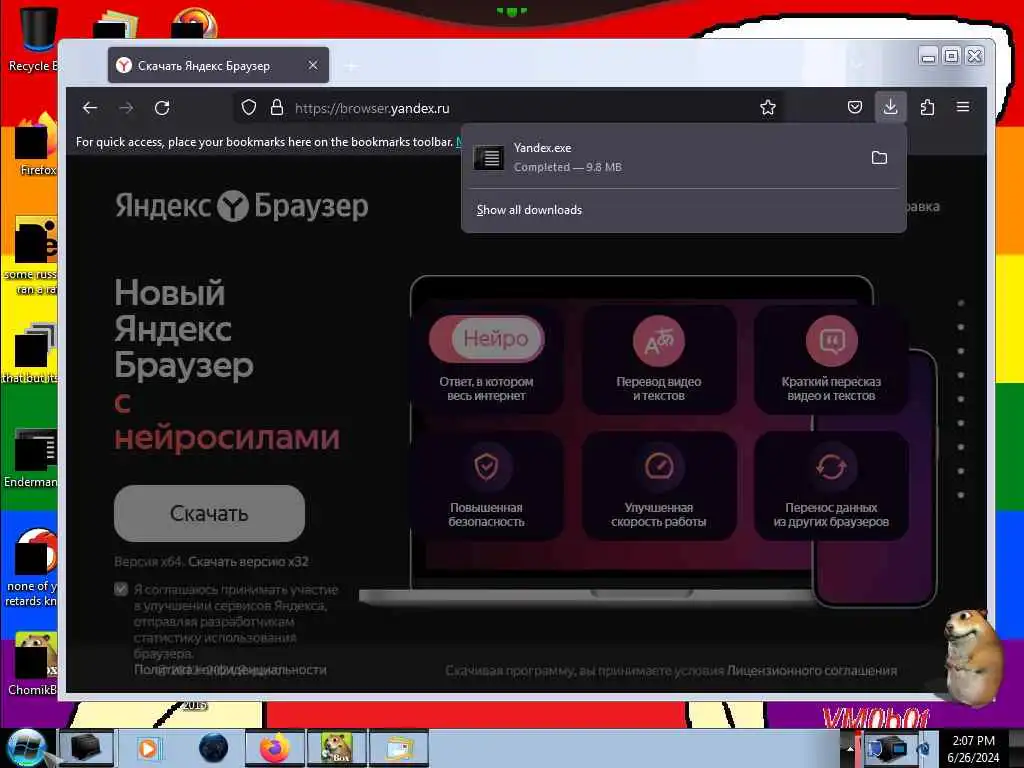Open the ChomikBox hamster taskbar icon
Screen dimensions: 1024x768
(x=337, y=748)
